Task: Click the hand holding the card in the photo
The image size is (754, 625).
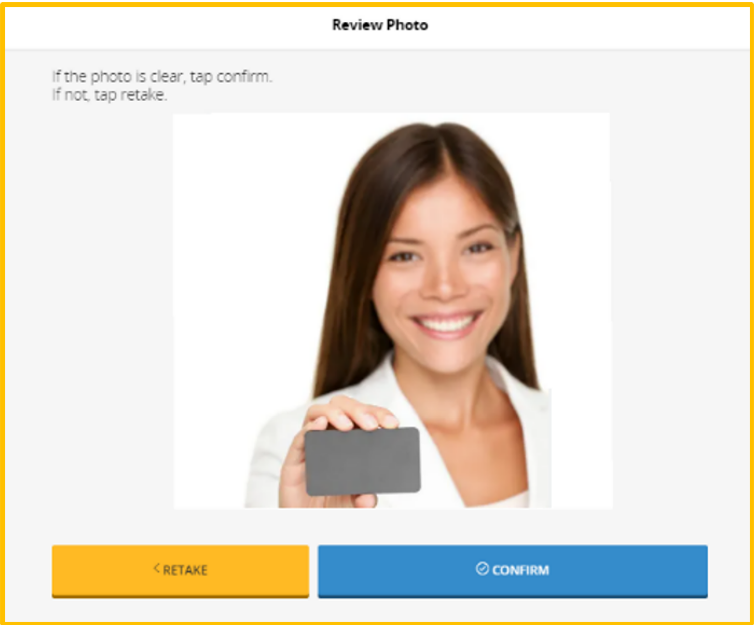Action: click(332, 447)
